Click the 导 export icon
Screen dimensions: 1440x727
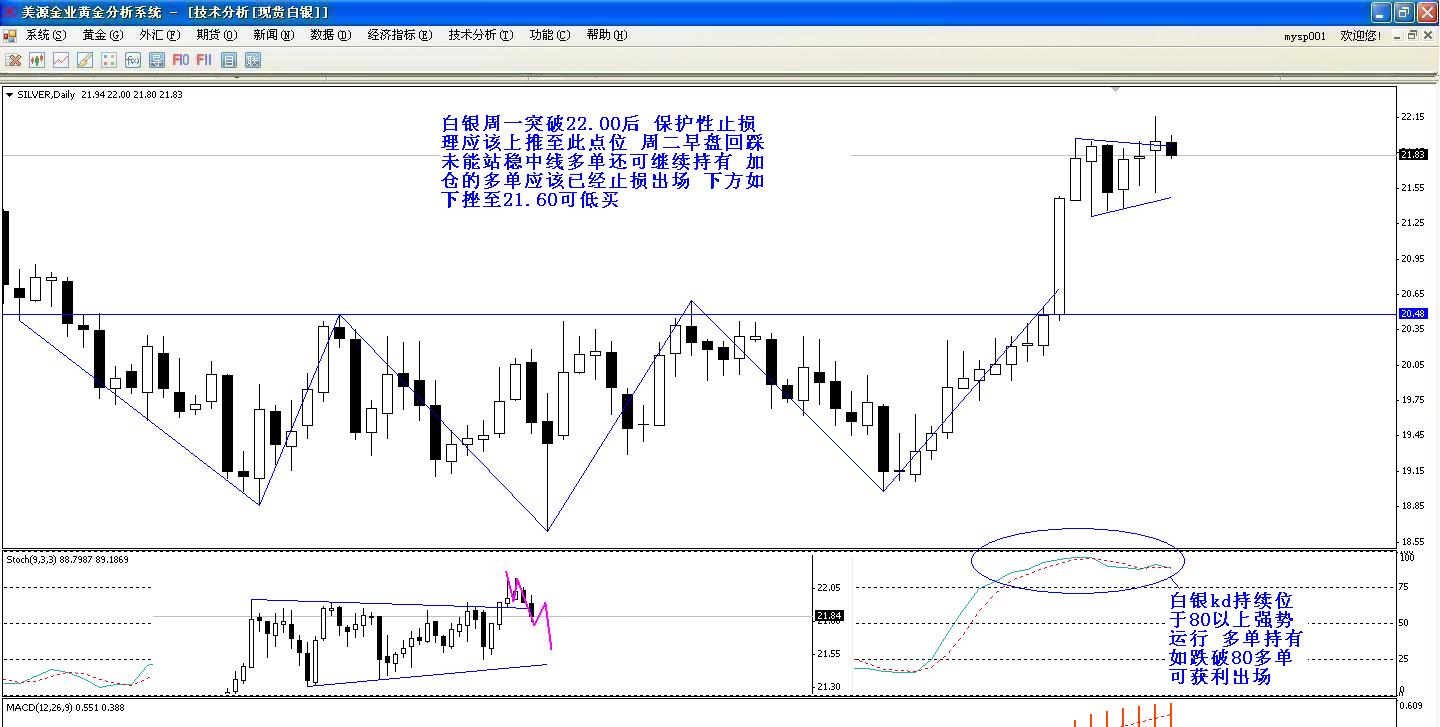157,60
